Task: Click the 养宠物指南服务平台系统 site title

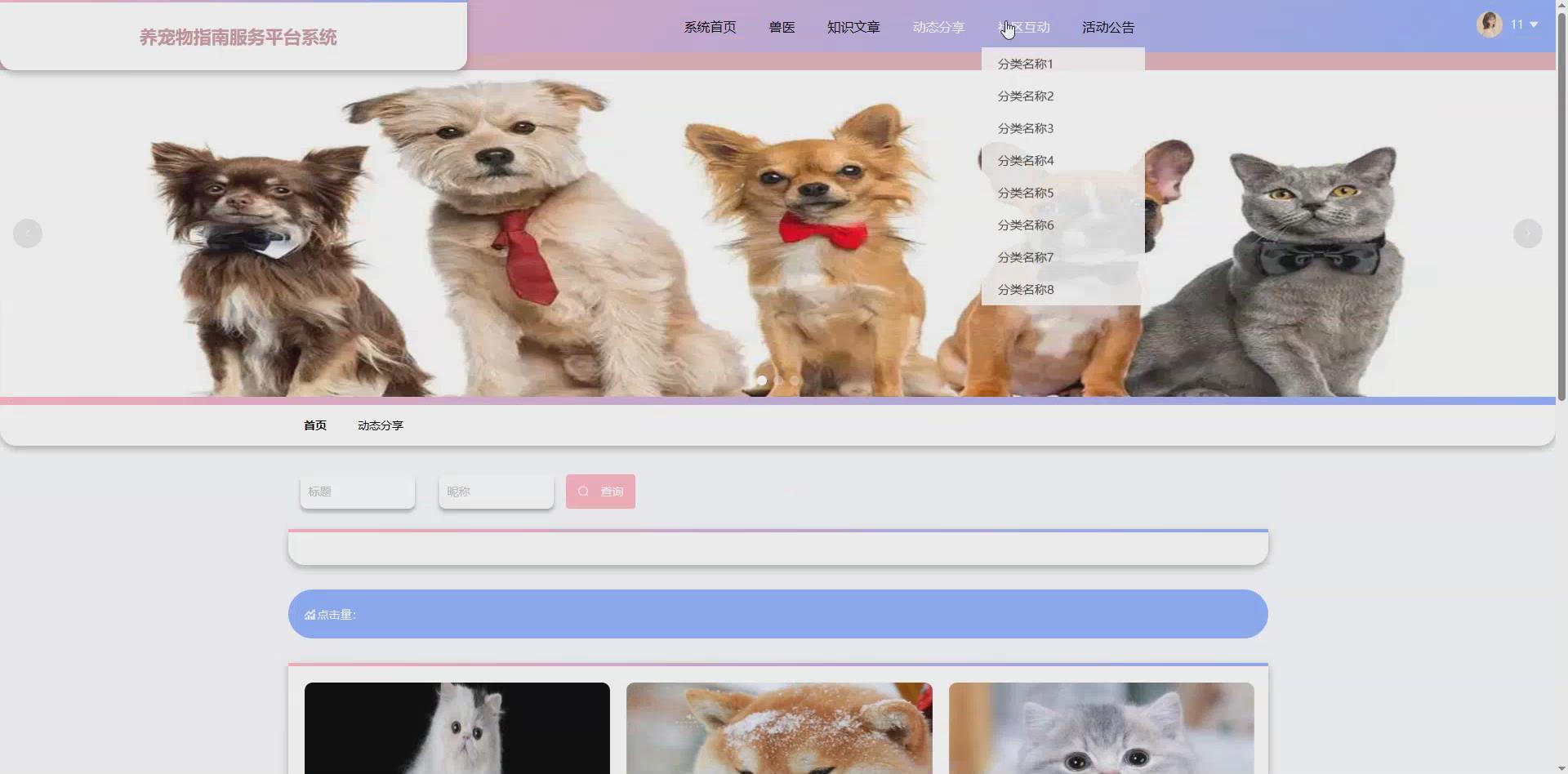Action: (x=238, y=36)
